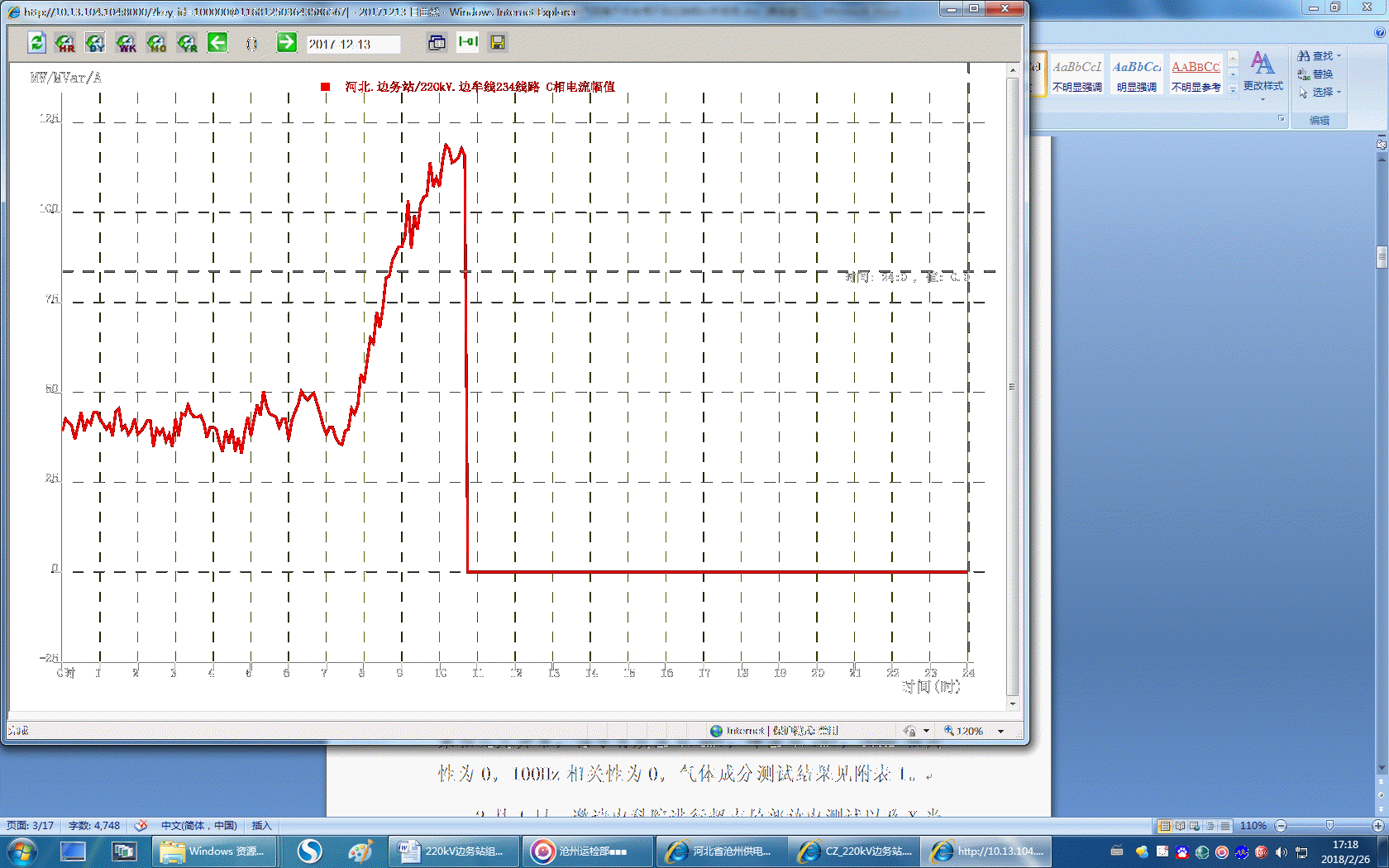
Task: Click Word zoom percentage 110%
Action: click(1253, 826)
